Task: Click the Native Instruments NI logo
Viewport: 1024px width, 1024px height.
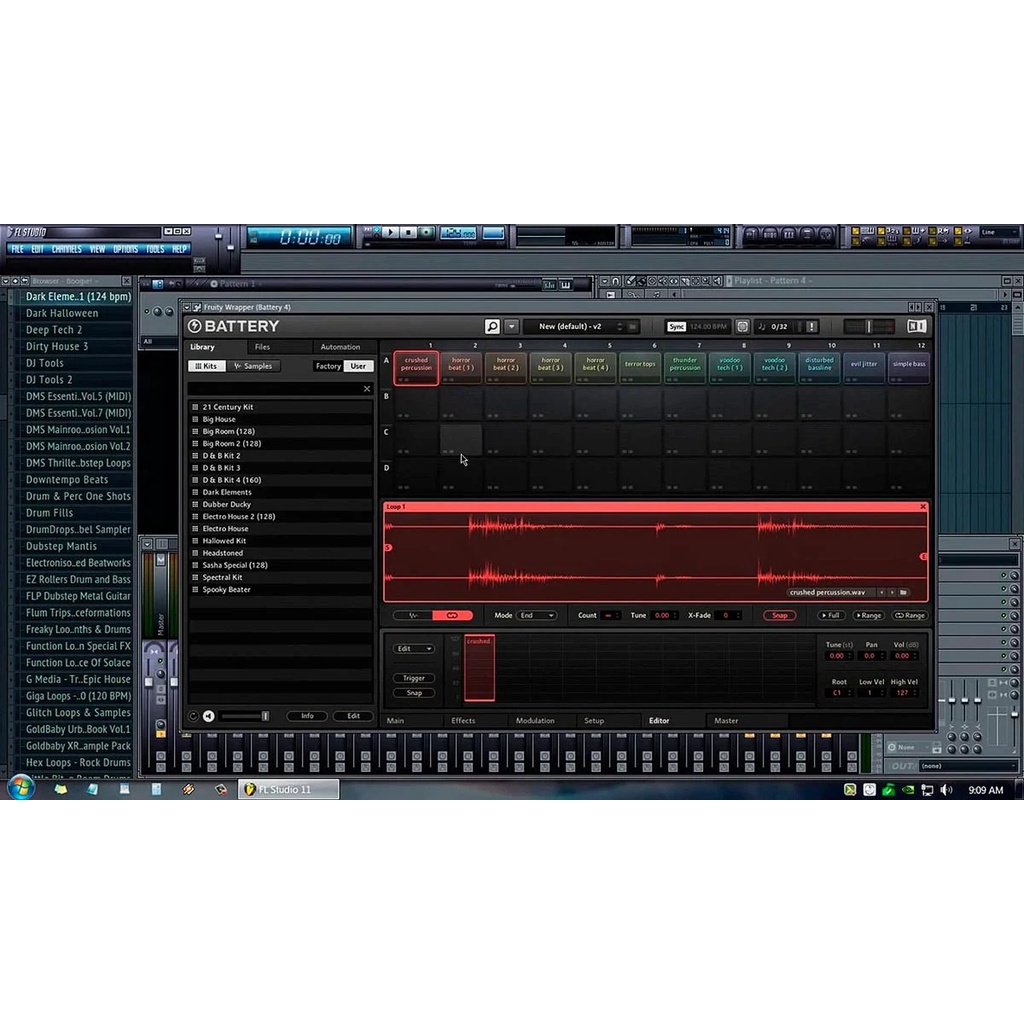Action: pyautogui.click(x=916, y=326)
